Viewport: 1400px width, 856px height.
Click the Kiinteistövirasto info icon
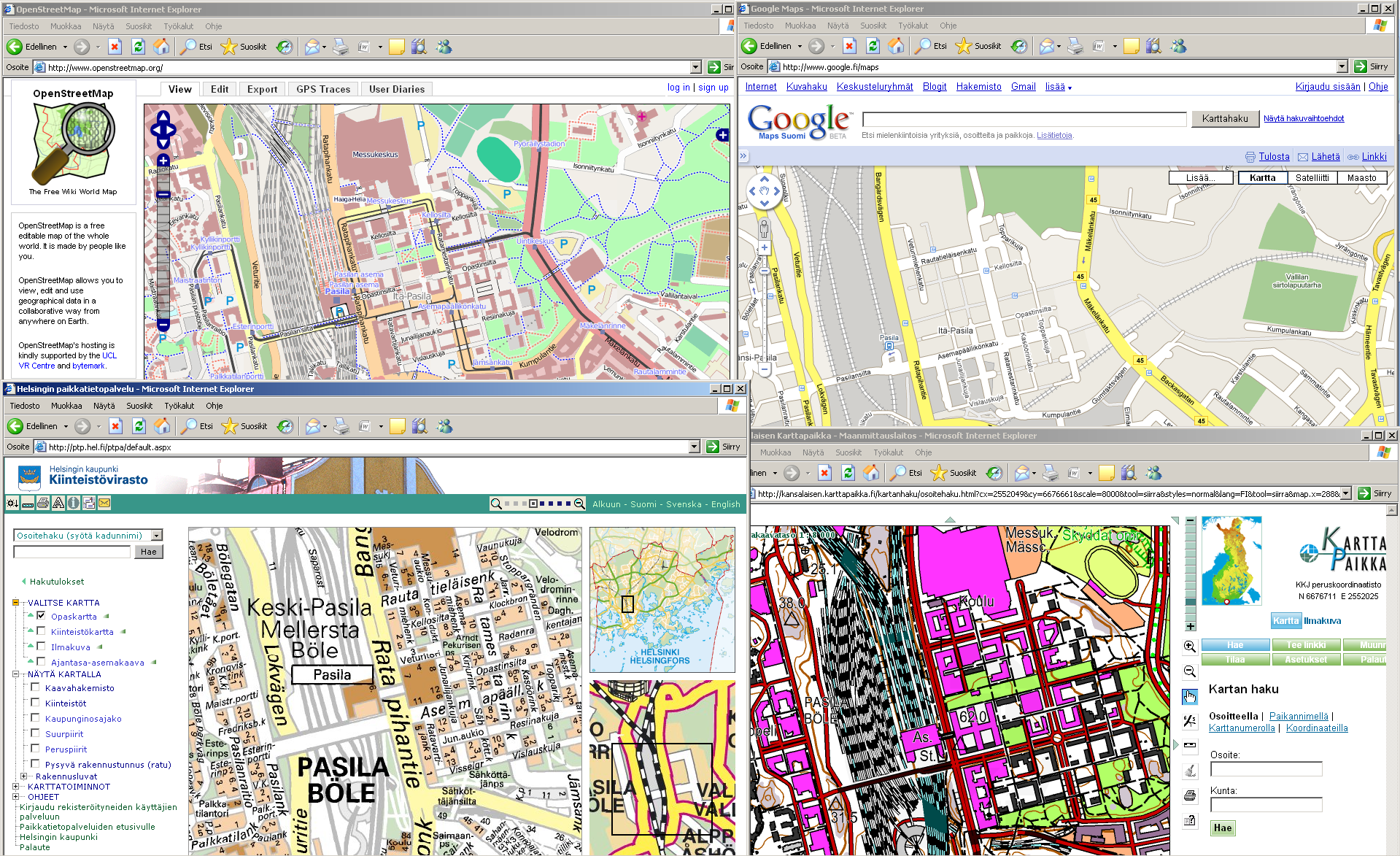[74, 503]
